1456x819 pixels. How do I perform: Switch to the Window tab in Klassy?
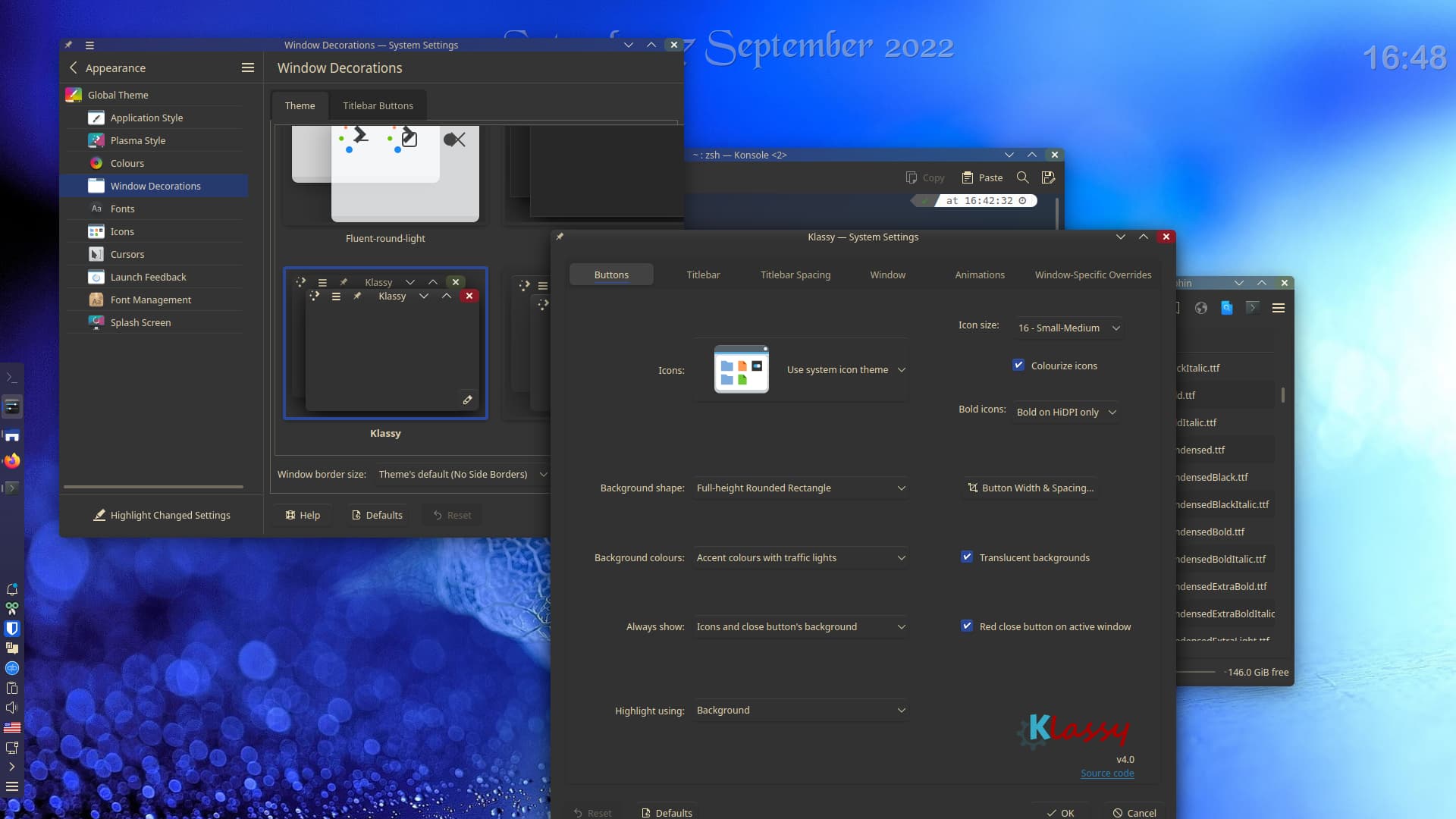887,275
